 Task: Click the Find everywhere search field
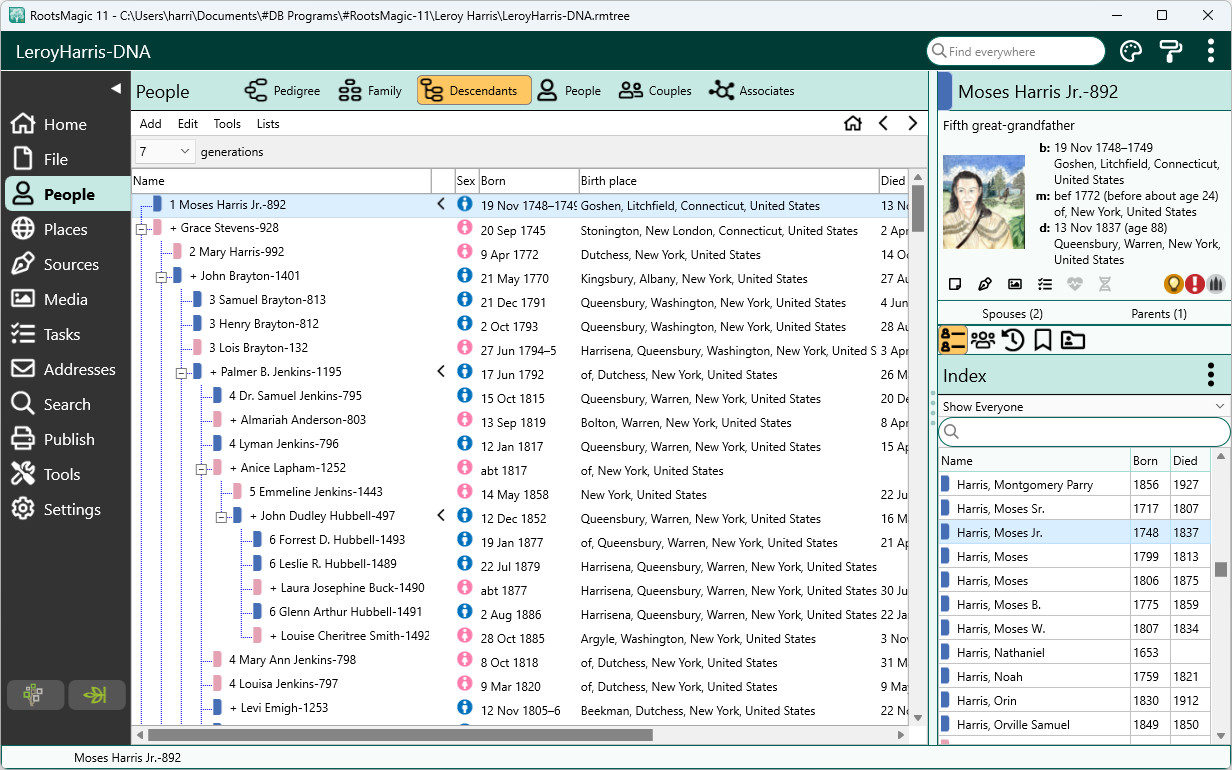click(x=1016, y=52)
